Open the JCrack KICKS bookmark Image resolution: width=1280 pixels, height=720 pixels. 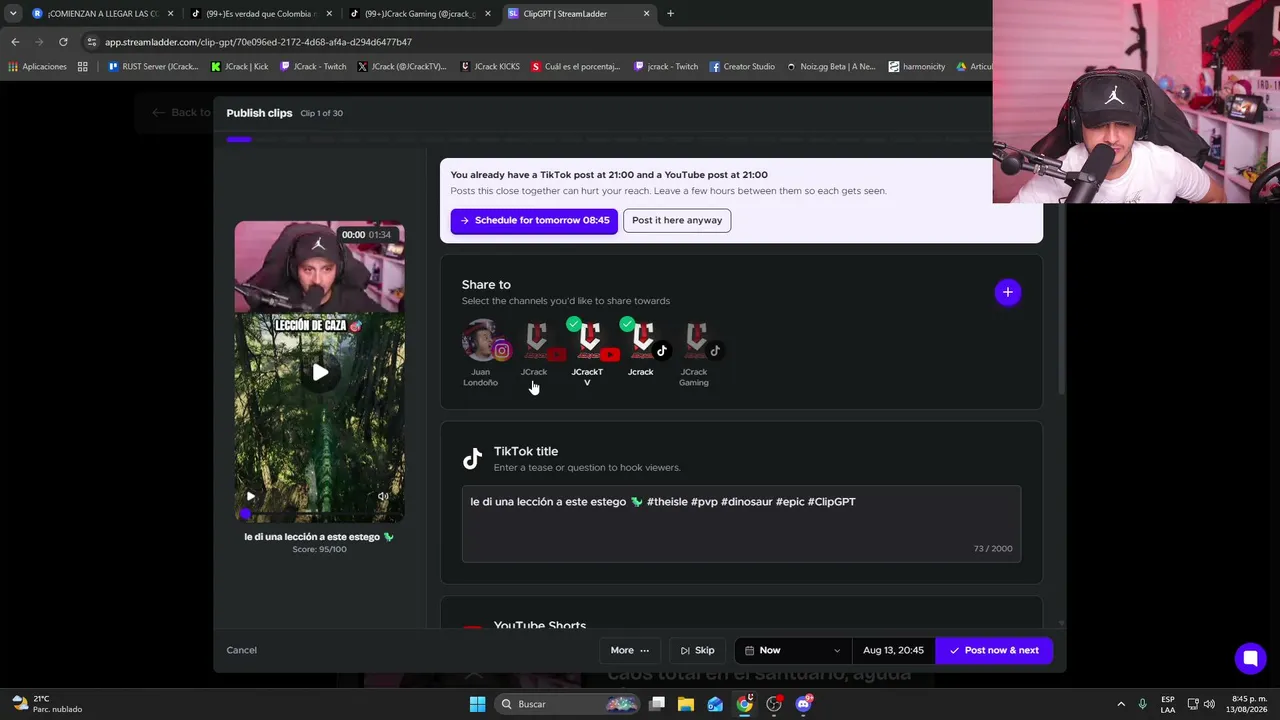pyautogui.click(x=490, y=67)
